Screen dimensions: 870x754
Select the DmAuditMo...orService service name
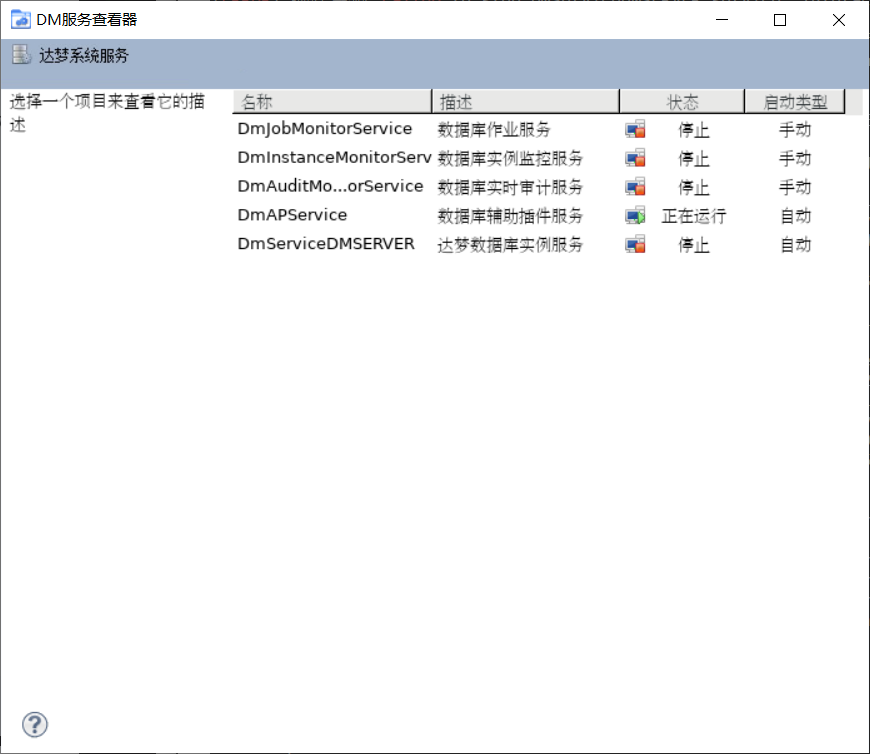(330, 187)
